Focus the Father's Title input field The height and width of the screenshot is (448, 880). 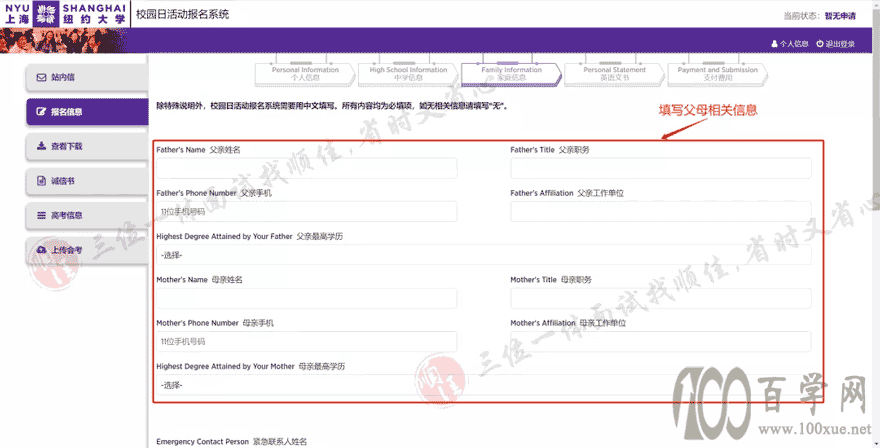[661, 168]
